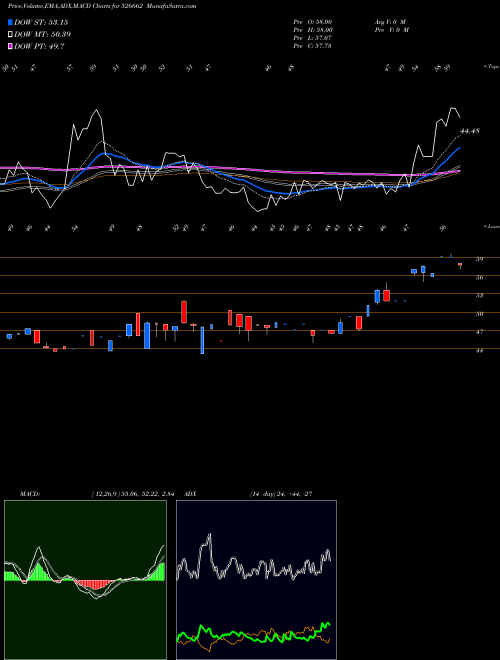Click the 53 price axis label
Screen dimensions: 500x660
479,295
